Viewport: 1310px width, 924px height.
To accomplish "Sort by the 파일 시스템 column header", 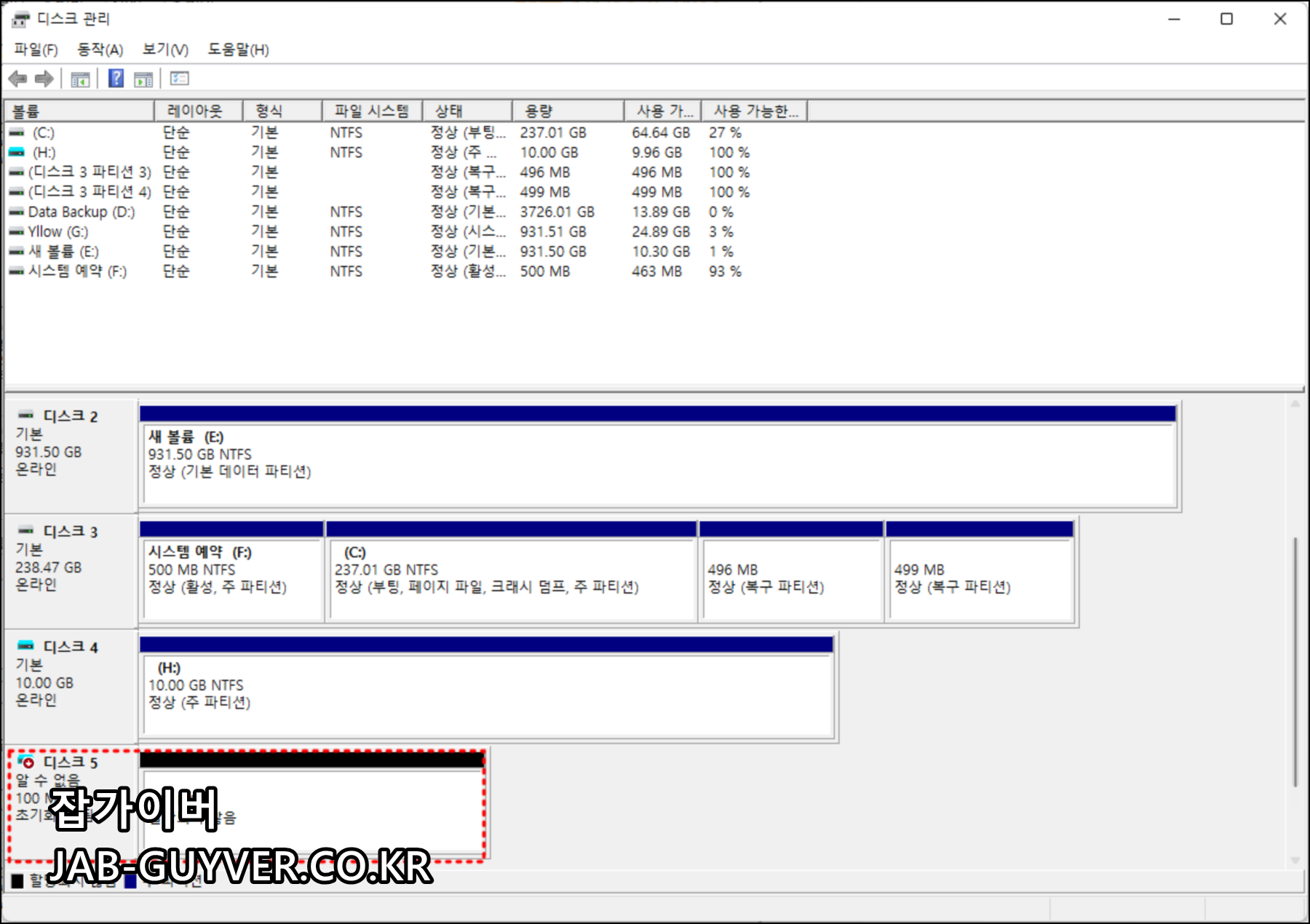I will point(372,111).
